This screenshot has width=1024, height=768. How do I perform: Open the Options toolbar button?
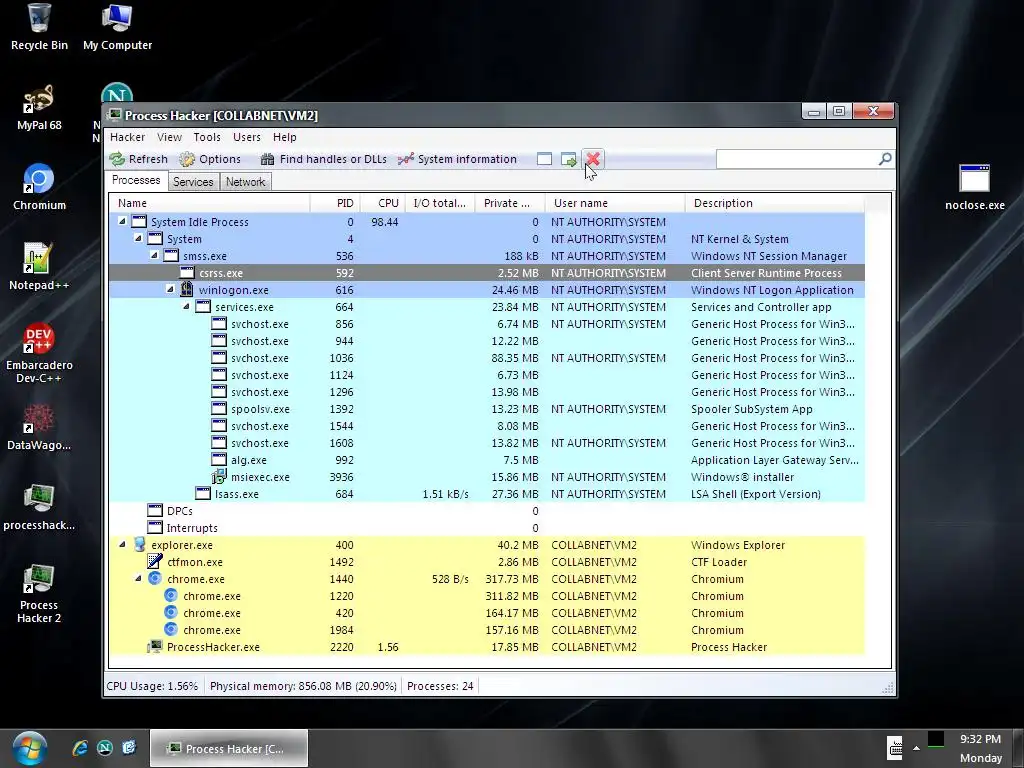click(210, 159)
